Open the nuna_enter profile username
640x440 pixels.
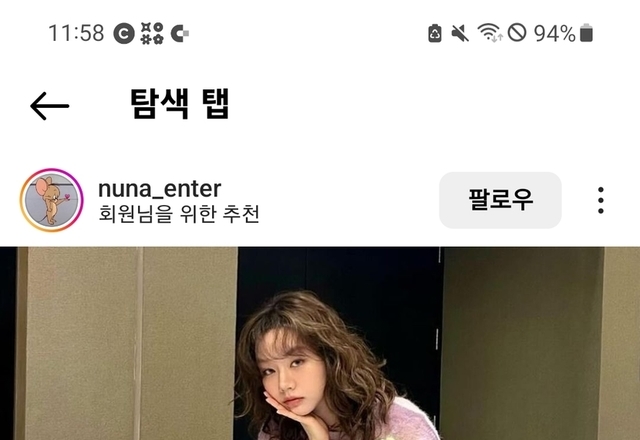(x=160, y=189)
